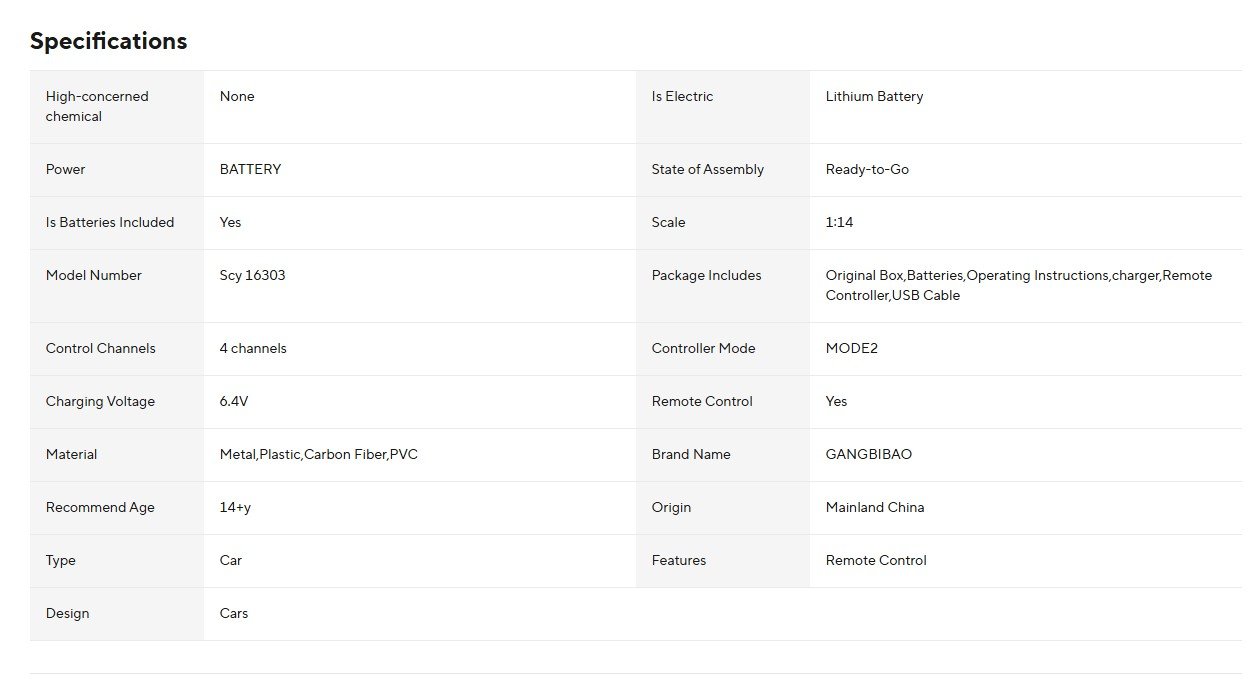Click the Specifications heading
The height and width of the screenshot is (679, 1260).
click(x=108, y=41)
